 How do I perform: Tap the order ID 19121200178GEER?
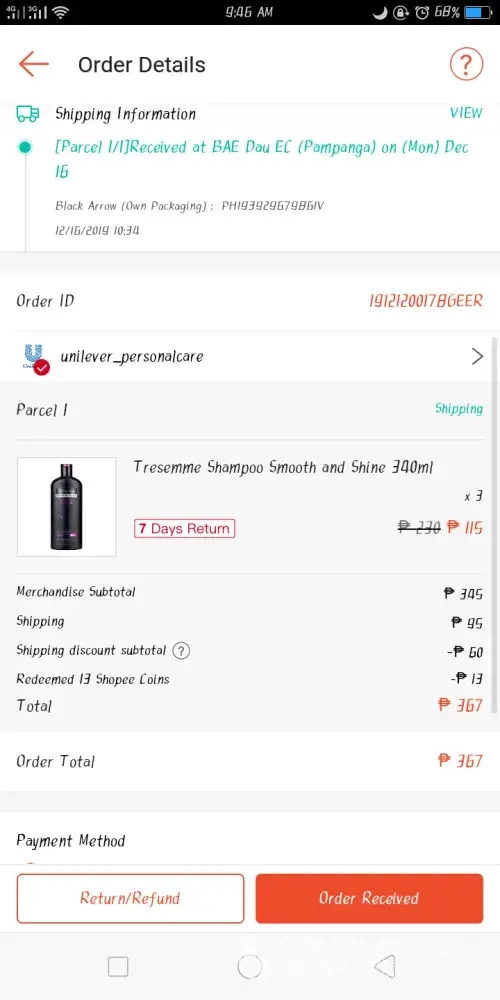[x=426, y=301]
